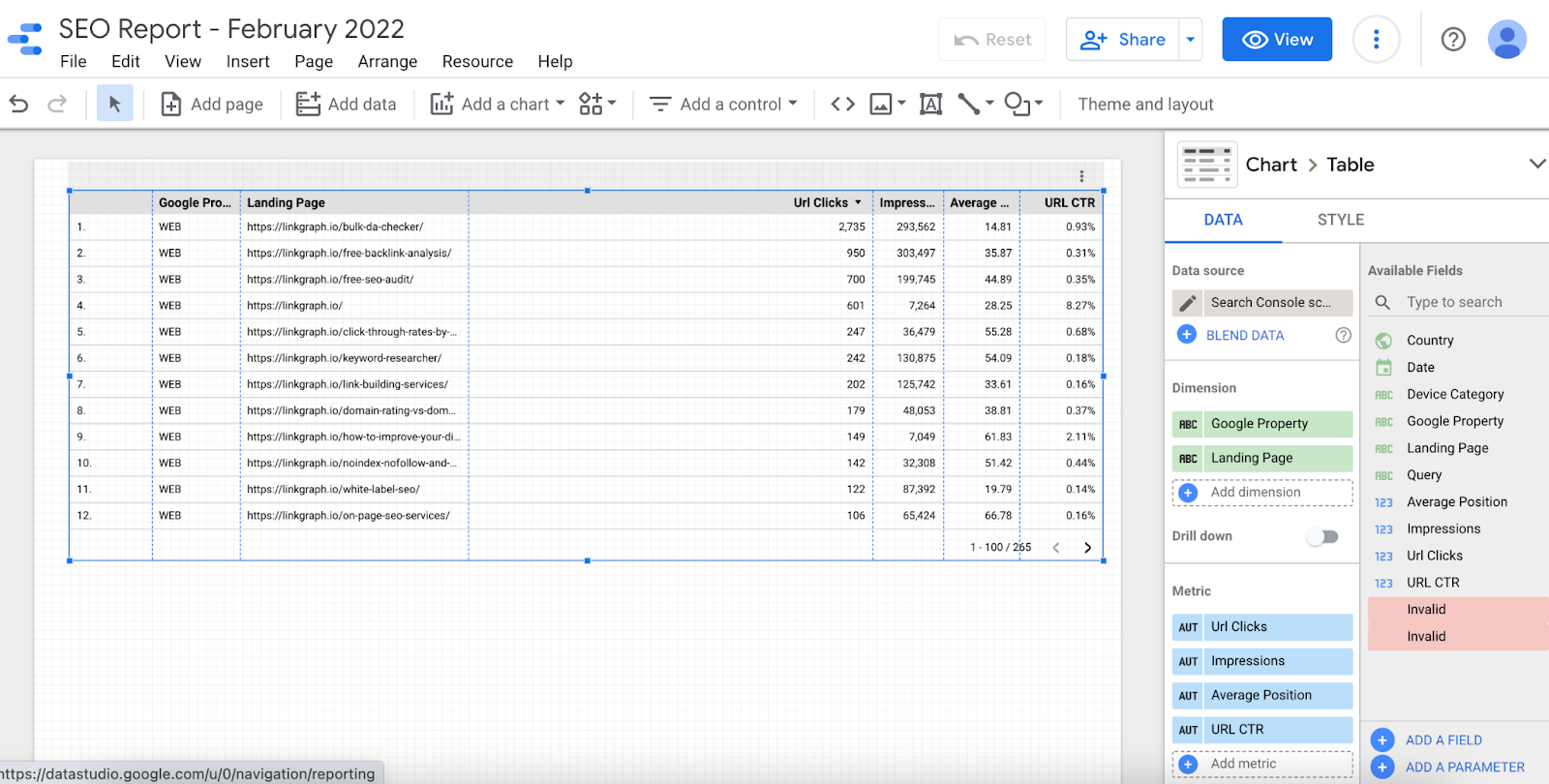Click the search magnifier in Available Fields

(1382, 302)
